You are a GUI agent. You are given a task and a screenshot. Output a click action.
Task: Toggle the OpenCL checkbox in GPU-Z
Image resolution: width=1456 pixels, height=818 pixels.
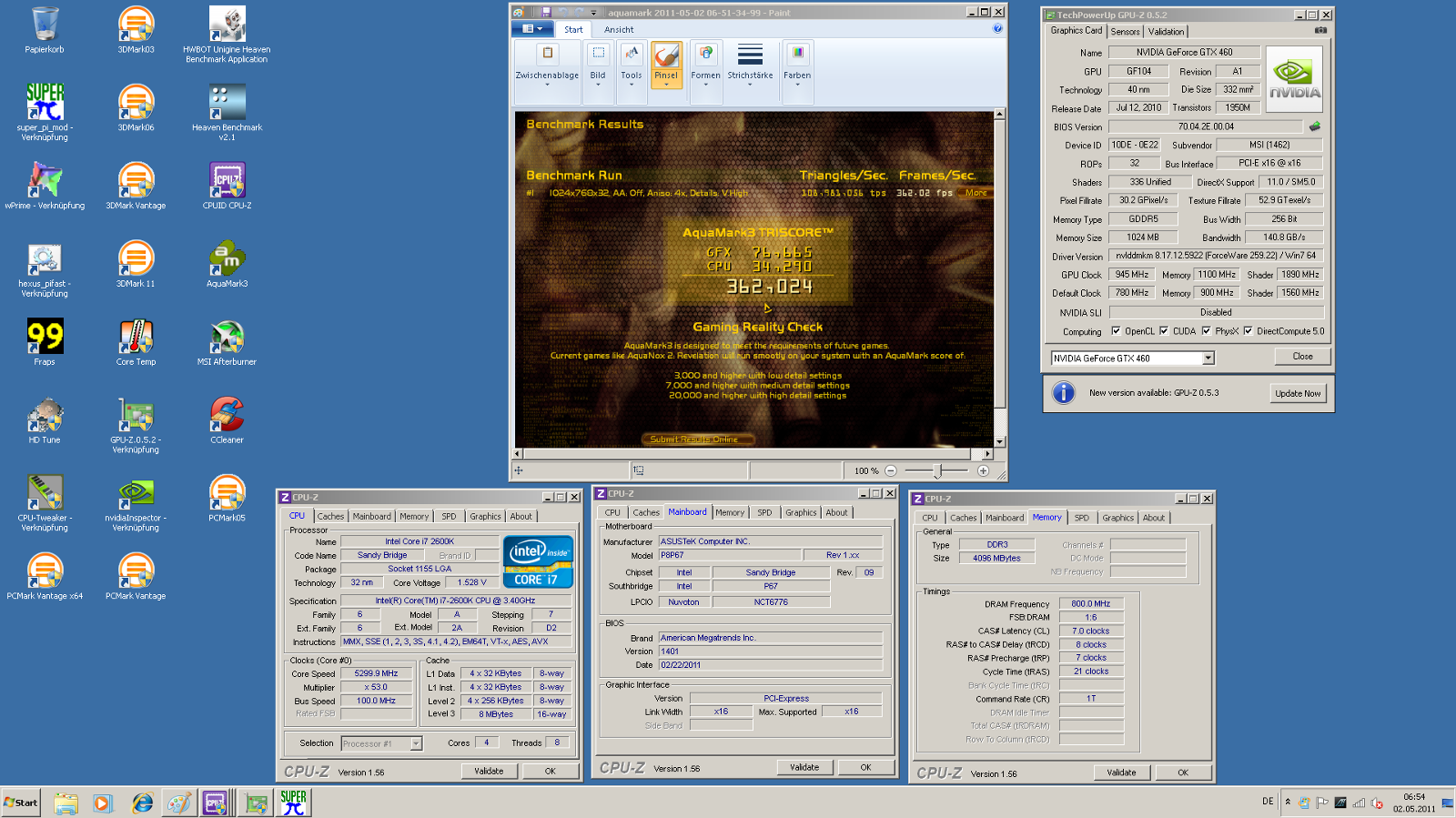(x=1116, y=331)
